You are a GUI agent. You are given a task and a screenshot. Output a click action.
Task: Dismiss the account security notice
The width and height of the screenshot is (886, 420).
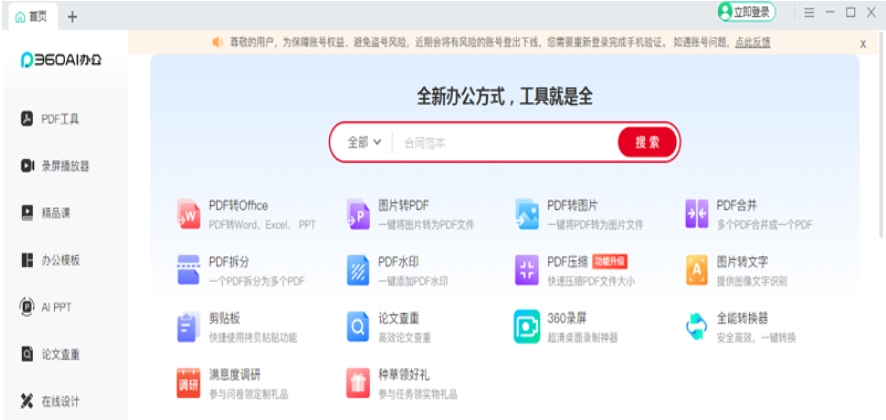coord(863,44)
